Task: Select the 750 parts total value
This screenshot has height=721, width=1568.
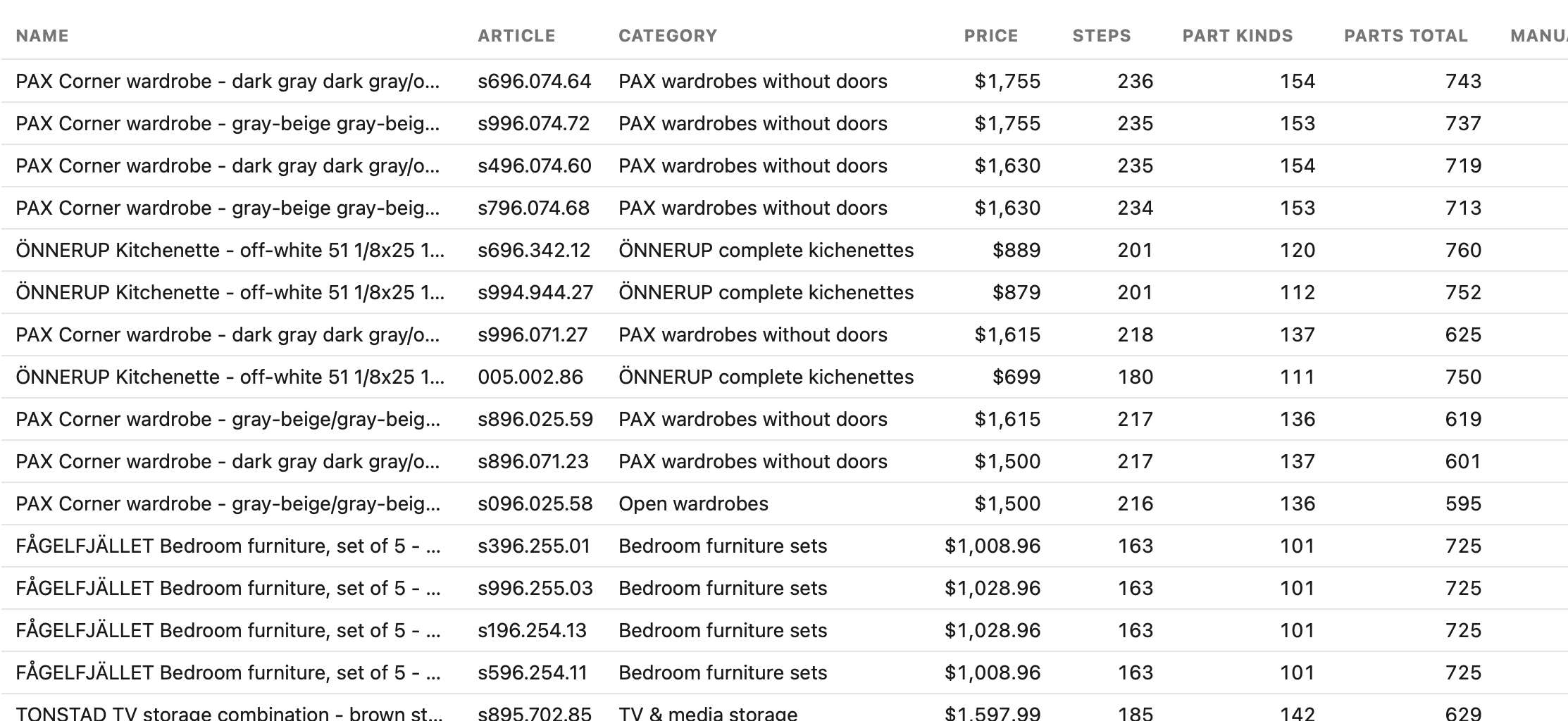Action: 1464,377
